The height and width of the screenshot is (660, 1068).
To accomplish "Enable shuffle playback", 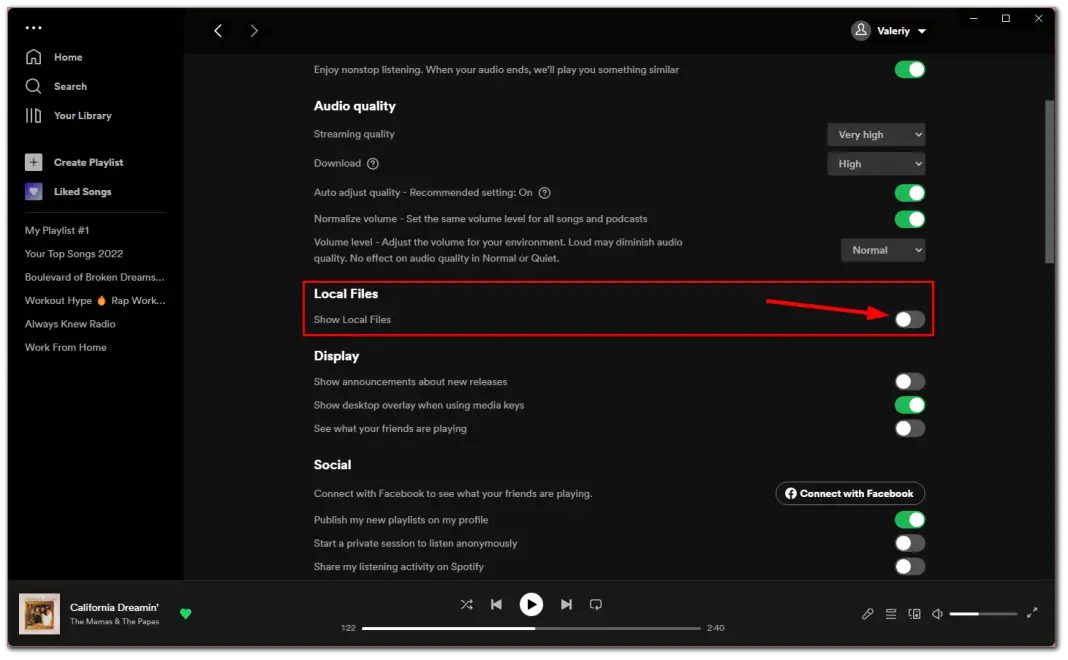I will pos(466,604).
